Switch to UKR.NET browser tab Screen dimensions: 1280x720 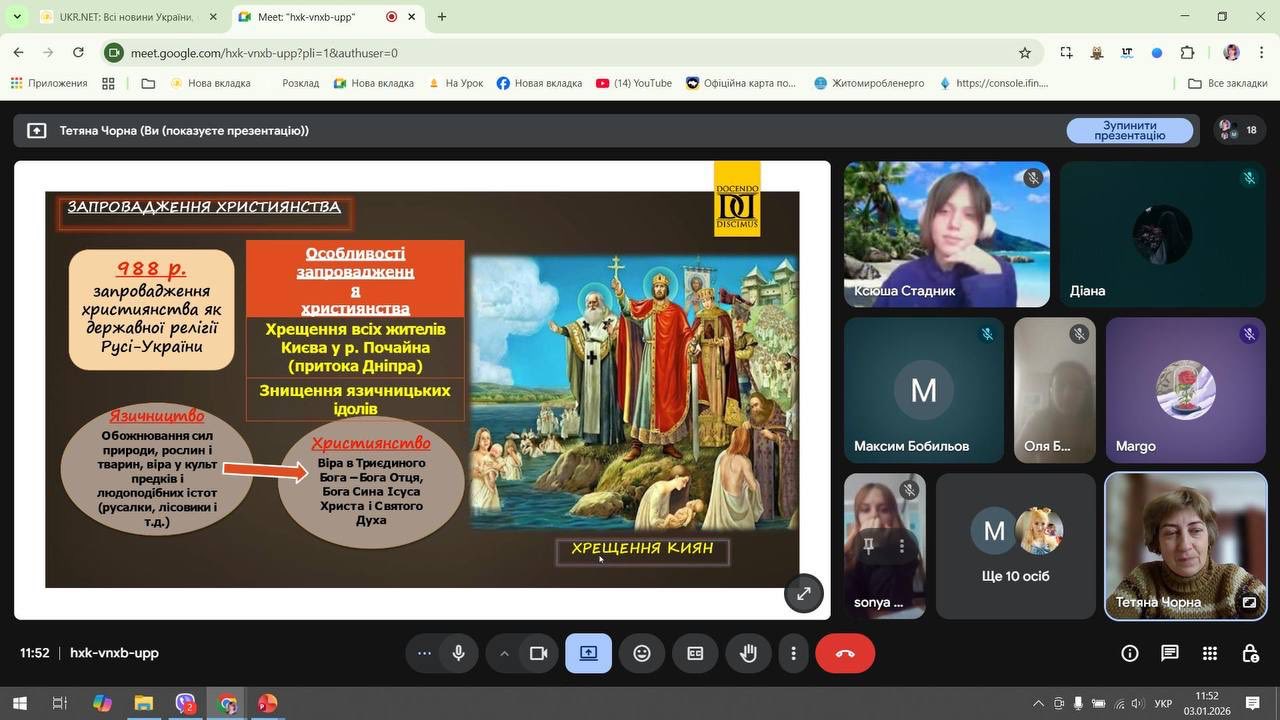[128, 17]
